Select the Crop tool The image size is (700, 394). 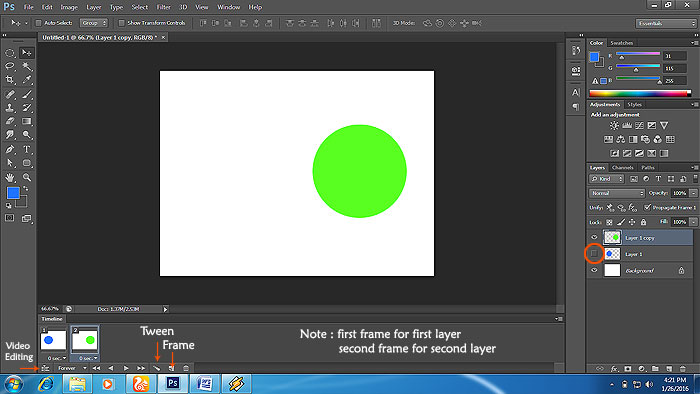[10, 80]
